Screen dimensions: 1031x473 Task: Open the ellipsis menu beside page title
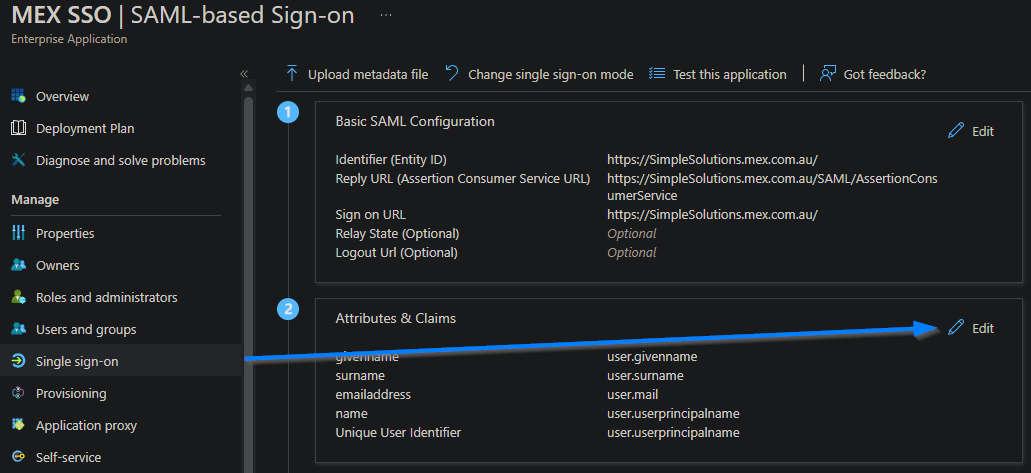(386, 17)
